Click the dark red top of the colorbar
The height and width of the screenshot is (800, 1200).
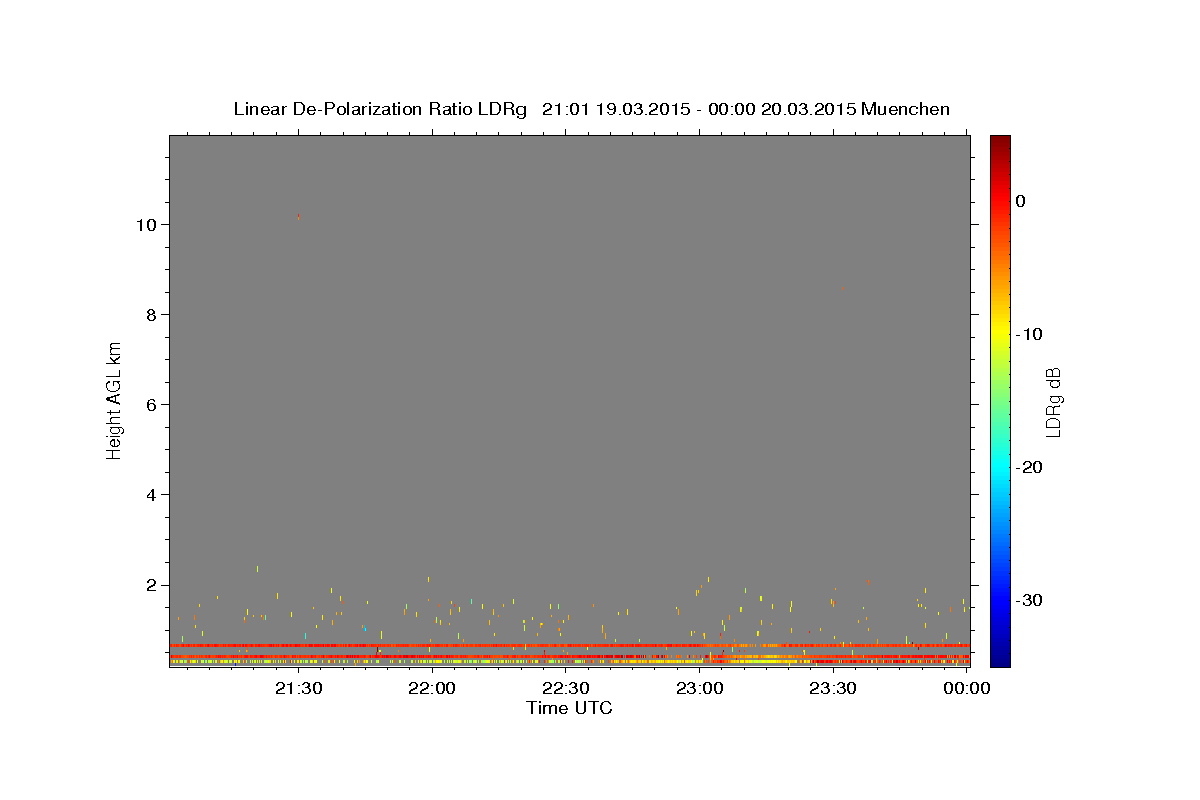tap(1000, 143)
